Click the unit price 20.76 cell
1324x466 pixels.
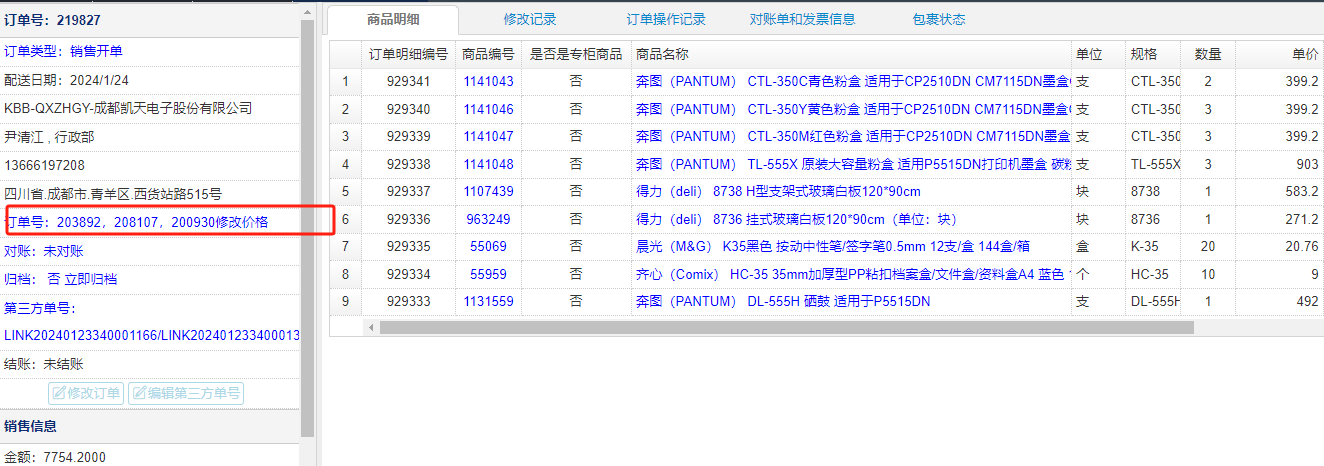coord(1279,246)
